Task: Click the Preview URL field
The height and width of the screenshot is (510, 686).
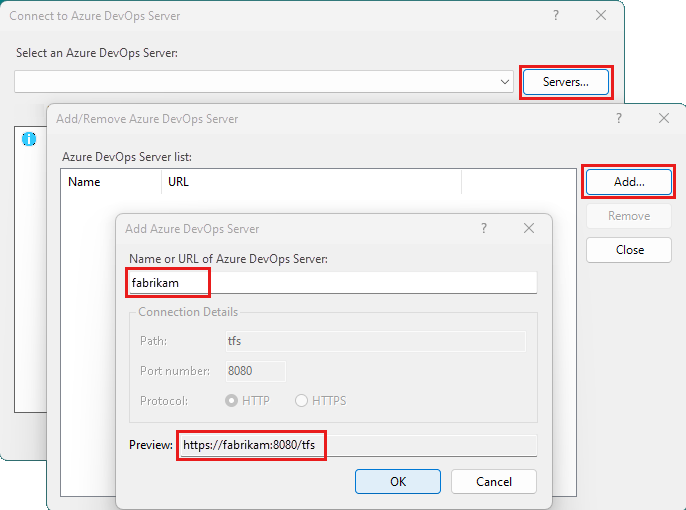Action: (358, 445)
